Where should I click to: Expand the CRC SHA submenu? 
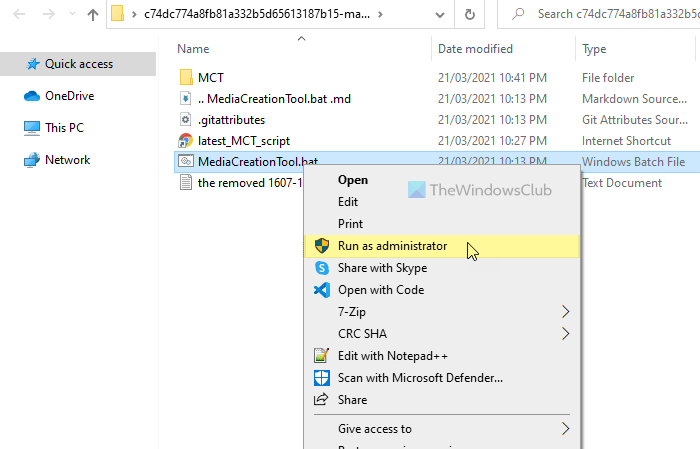coord(566,334)
